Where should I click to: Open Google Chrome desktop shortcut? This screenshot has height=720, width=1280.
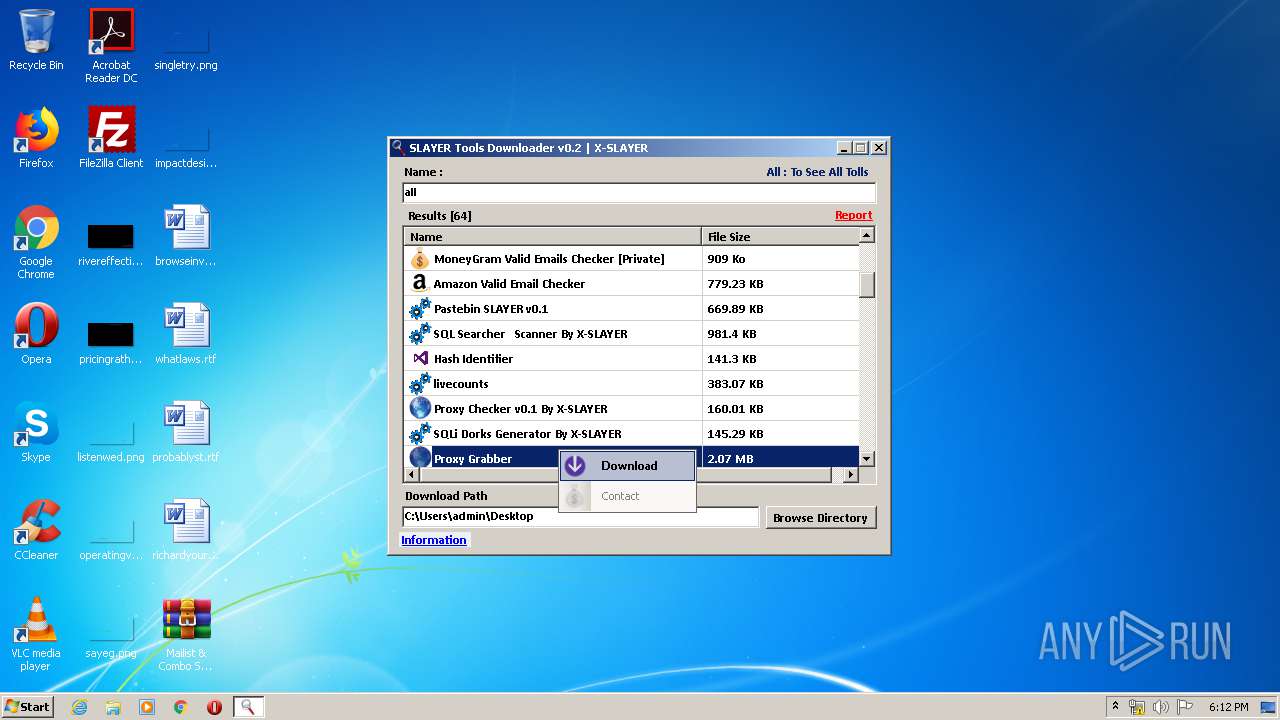36,242
